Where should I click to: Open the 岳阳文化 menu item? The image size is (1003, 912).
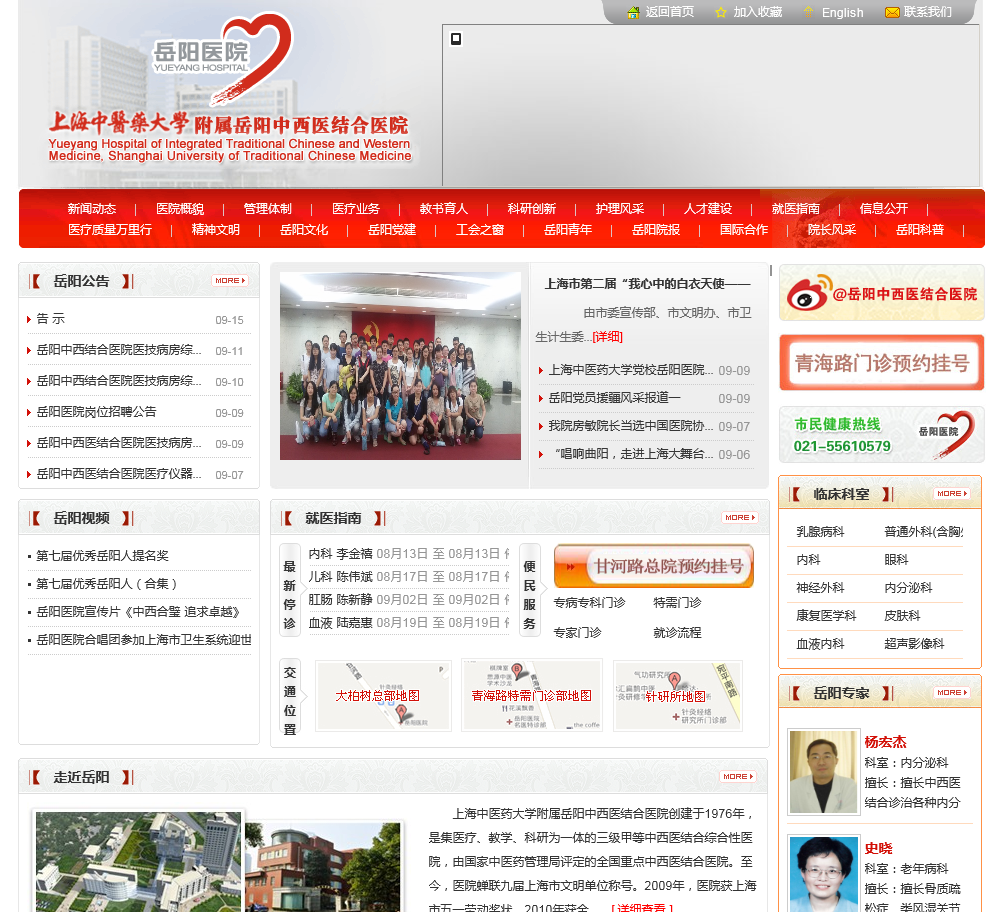(x=304, y=230)
